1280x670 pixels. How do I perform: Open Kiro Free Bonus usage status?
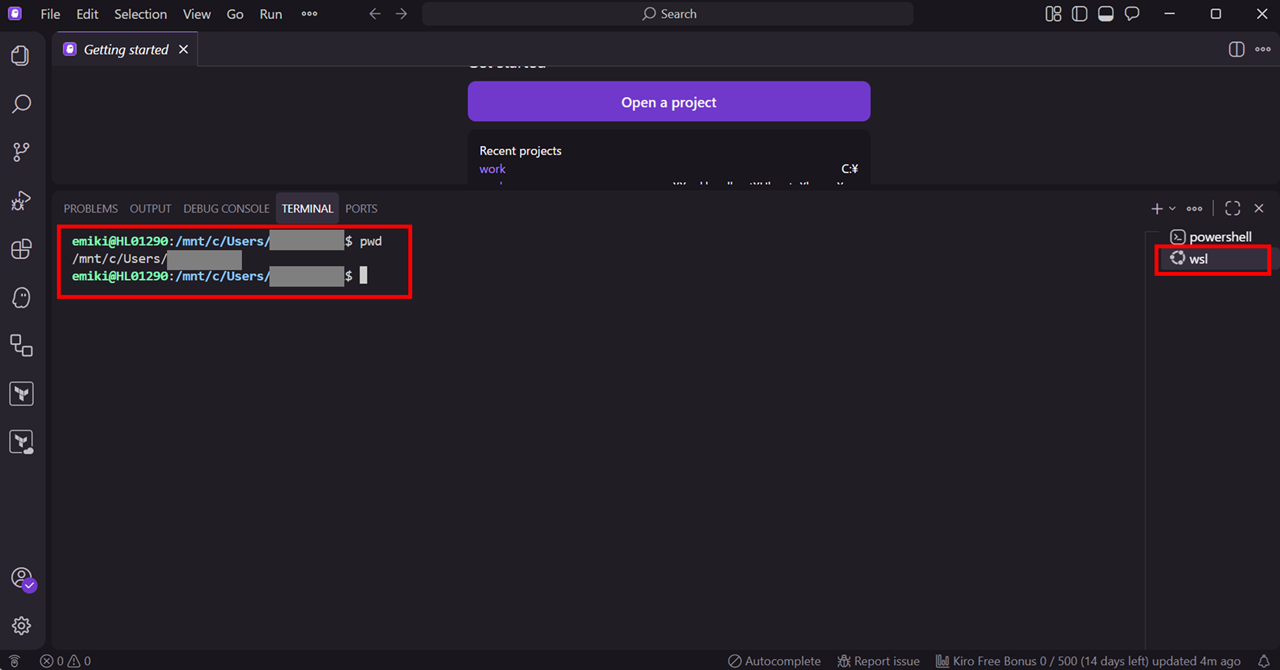pyautogui.click(x=1088, y=661)
